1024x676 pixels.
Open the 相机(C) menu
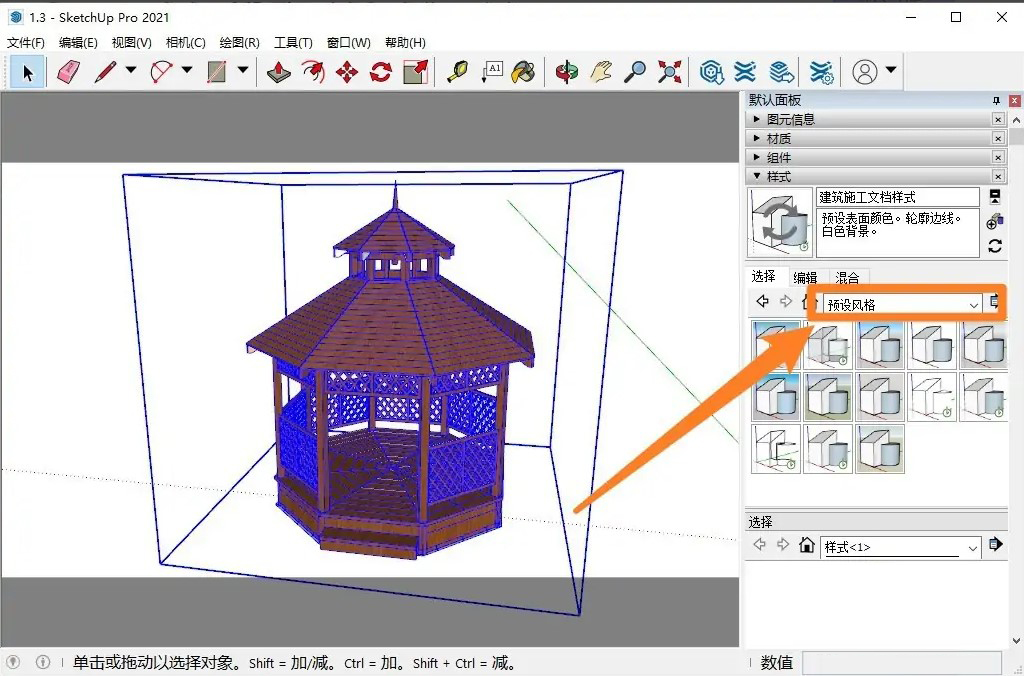click(185, 43)
